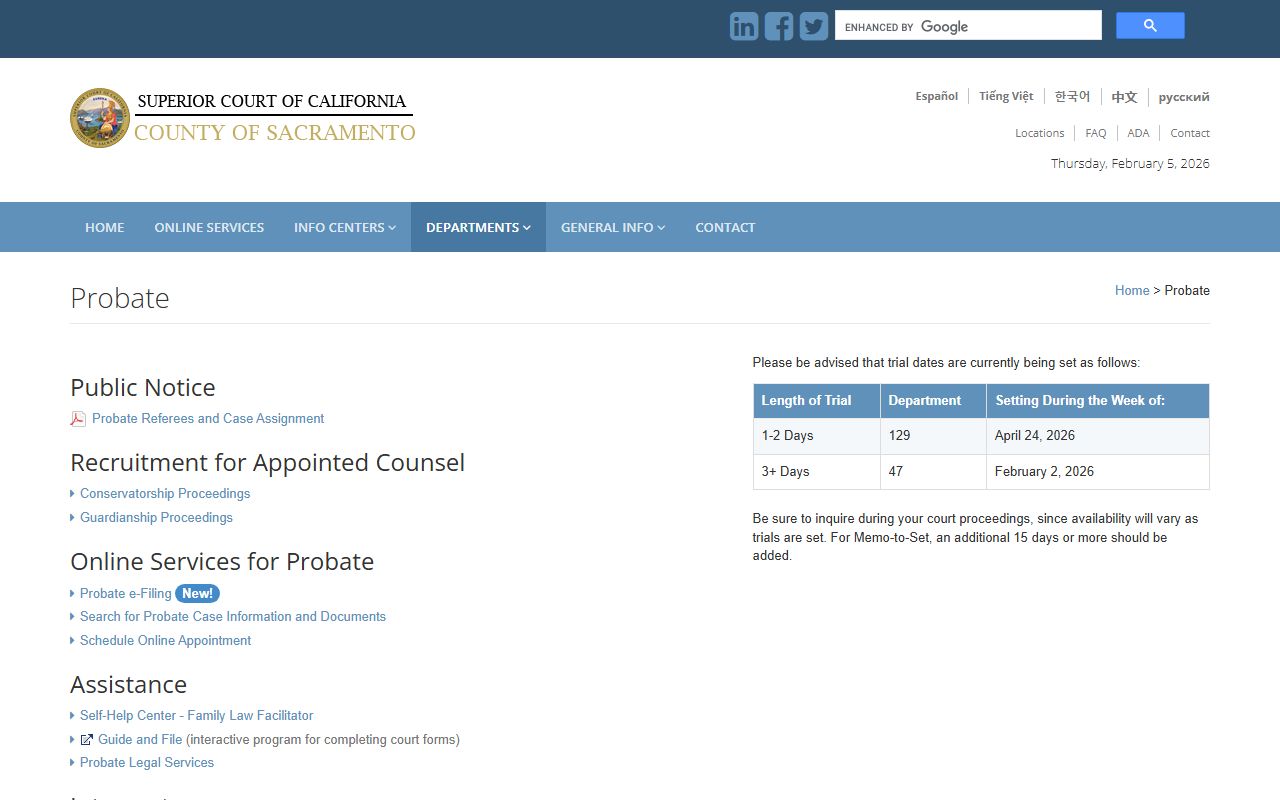Open the FAQ header link
Viewport: 1280px width, 800px height.
point(1096,133)
